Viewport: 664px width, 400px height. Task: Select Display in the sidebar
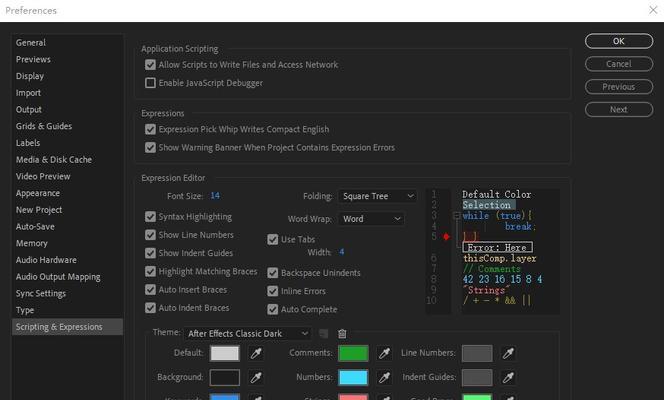30,76
